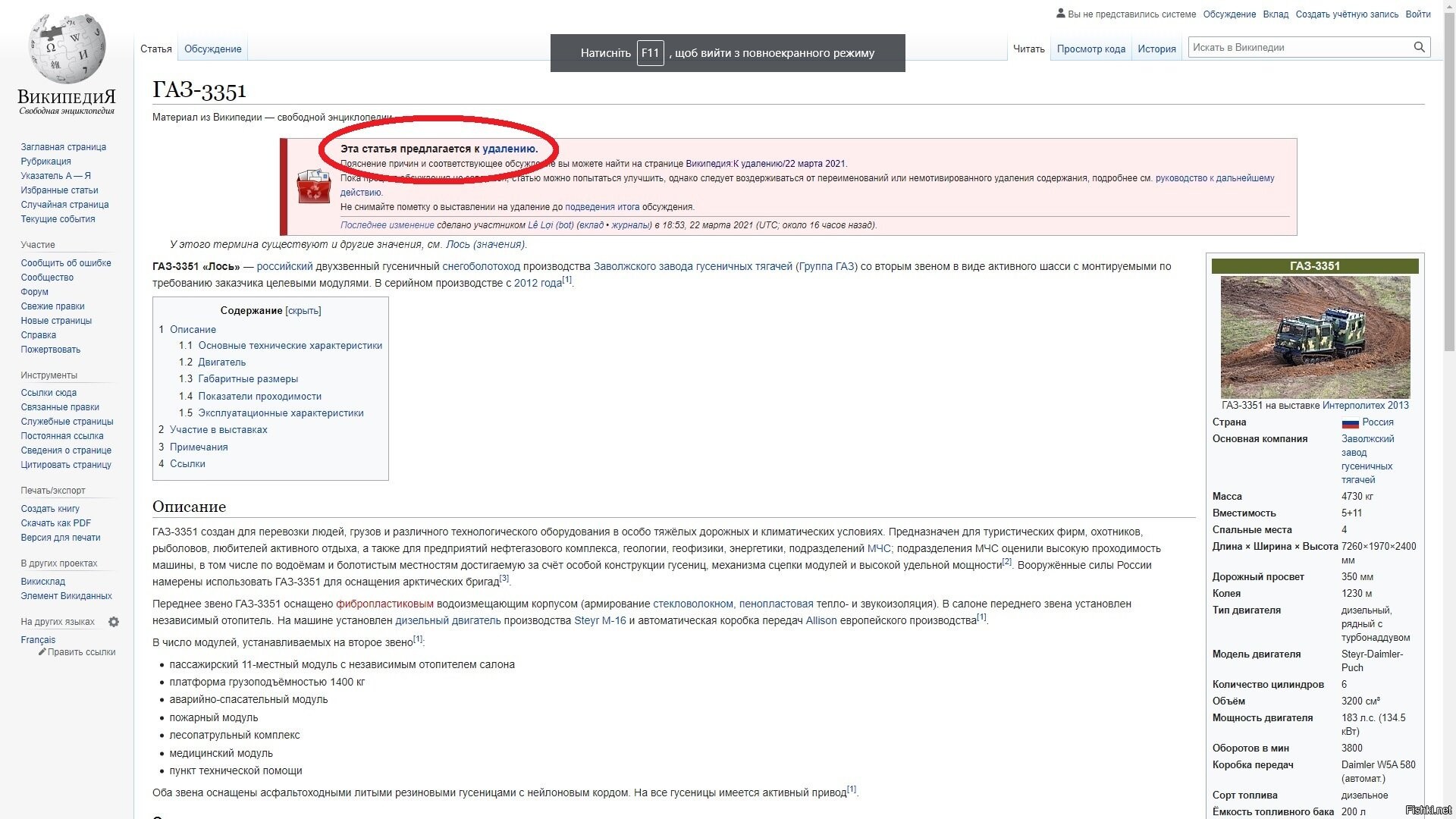Image resolution: width=1456 pixels, height=819 pixels.
Task: Click 'Заволжского завода гусеничных тягачей' link
Action: [693, 266]
